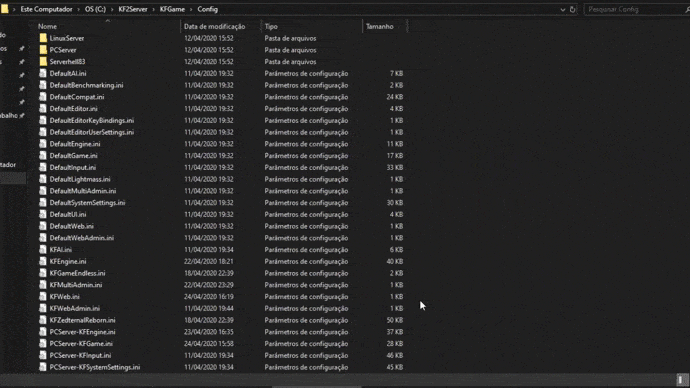Click the DefaultCompat.ini file icon
The height and width of the screenshot is (388, 690).
point(43,97)
